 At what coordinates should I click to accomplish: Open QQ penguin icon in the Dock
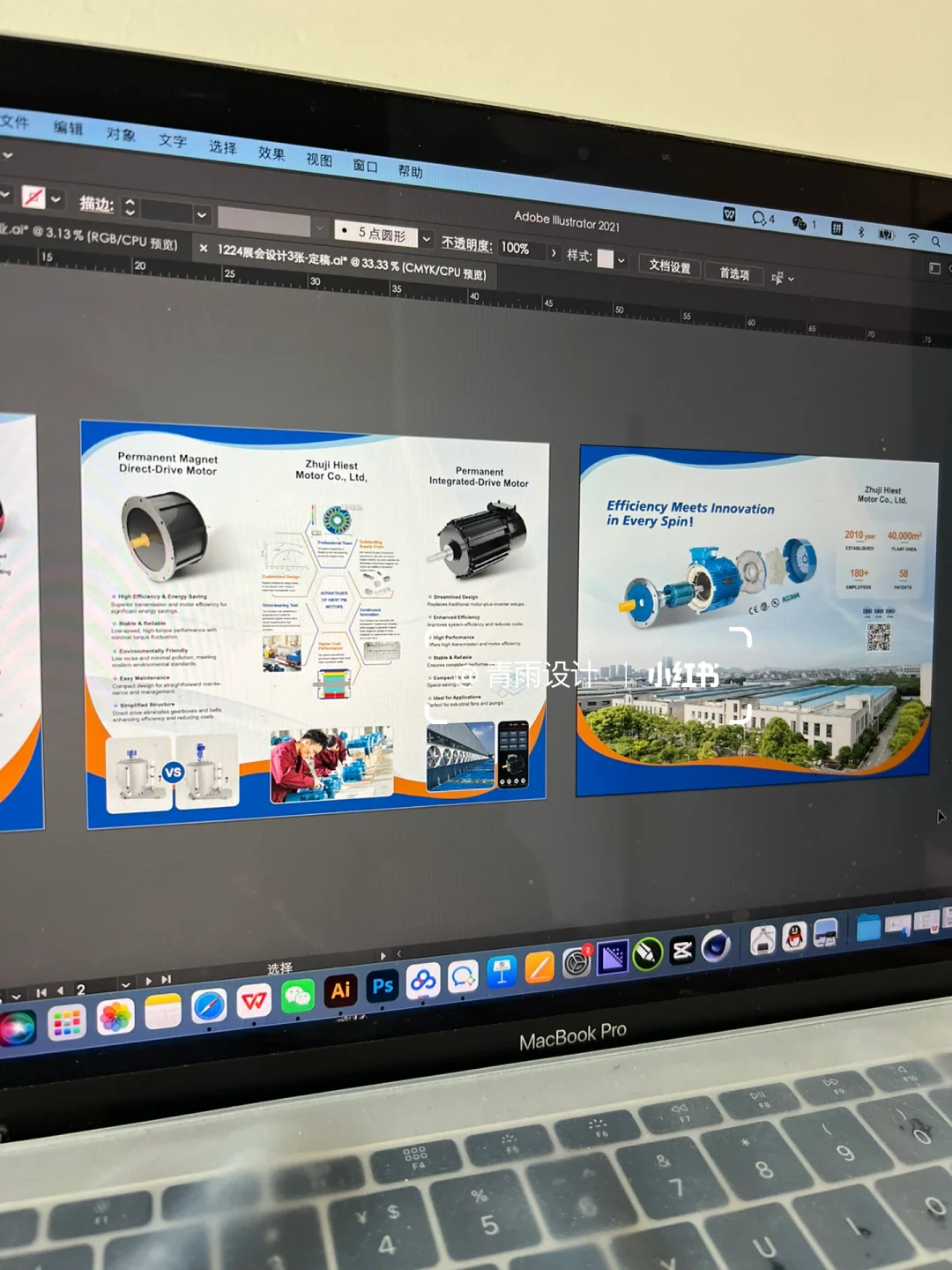(794, 937)
